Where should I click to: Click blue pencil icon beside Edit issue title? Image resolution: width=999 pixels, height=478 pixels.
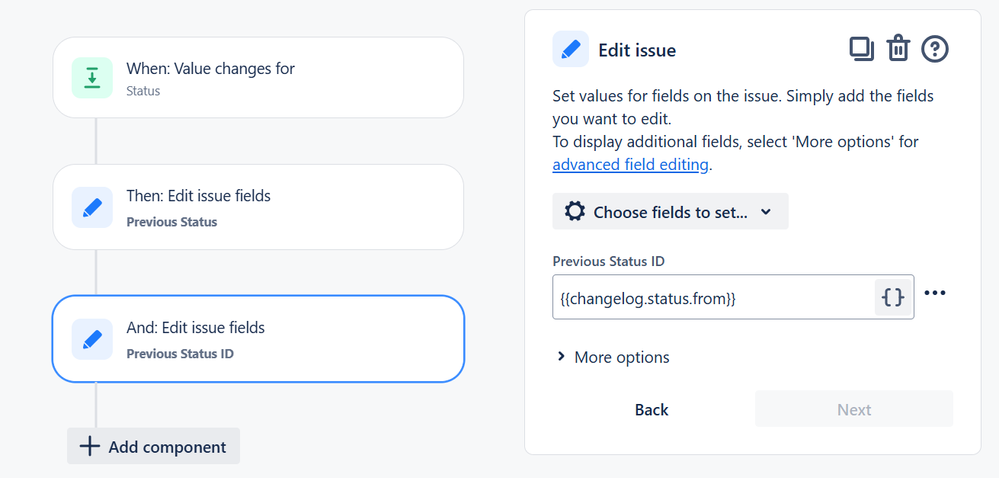(x=571, y=49)
